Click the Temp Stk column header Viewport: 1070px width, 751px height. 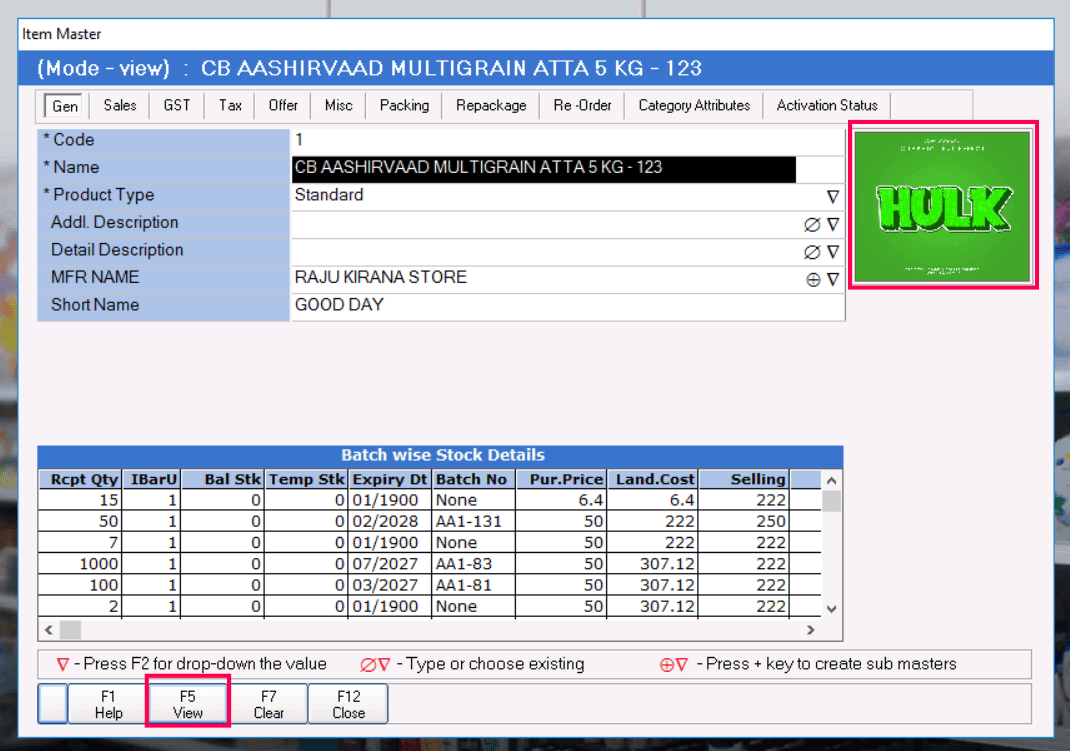click(x=306, y=480)
